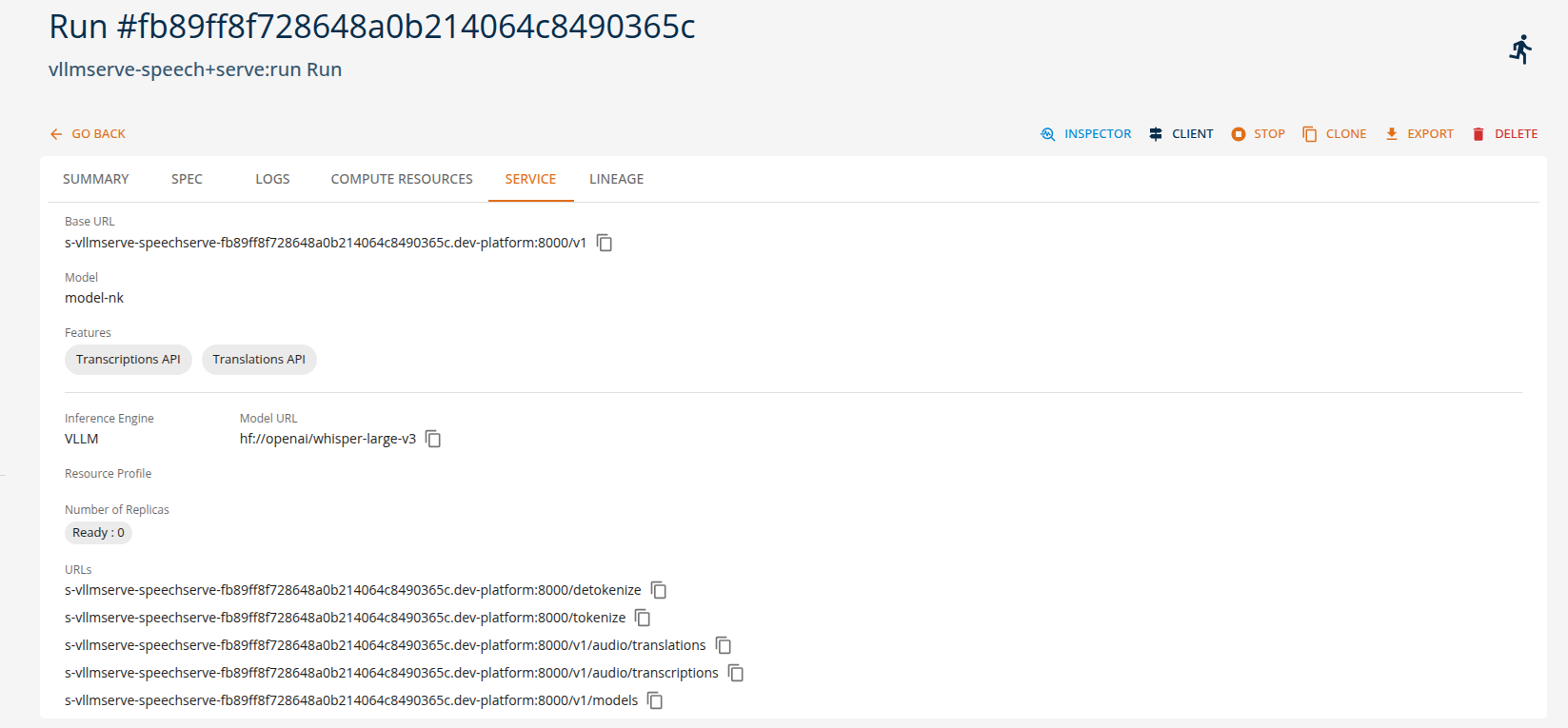View the Logs tab
1568x728 pixels.
tap(272, 179)
